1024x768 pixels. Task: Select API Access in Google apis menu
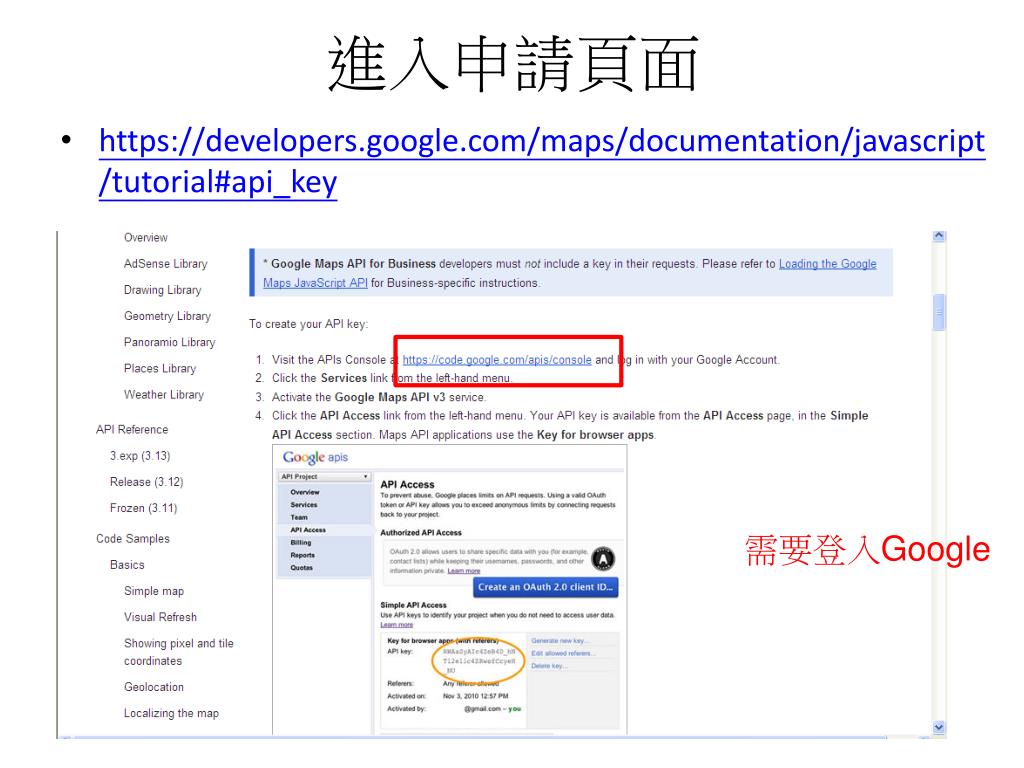[308, 530]
